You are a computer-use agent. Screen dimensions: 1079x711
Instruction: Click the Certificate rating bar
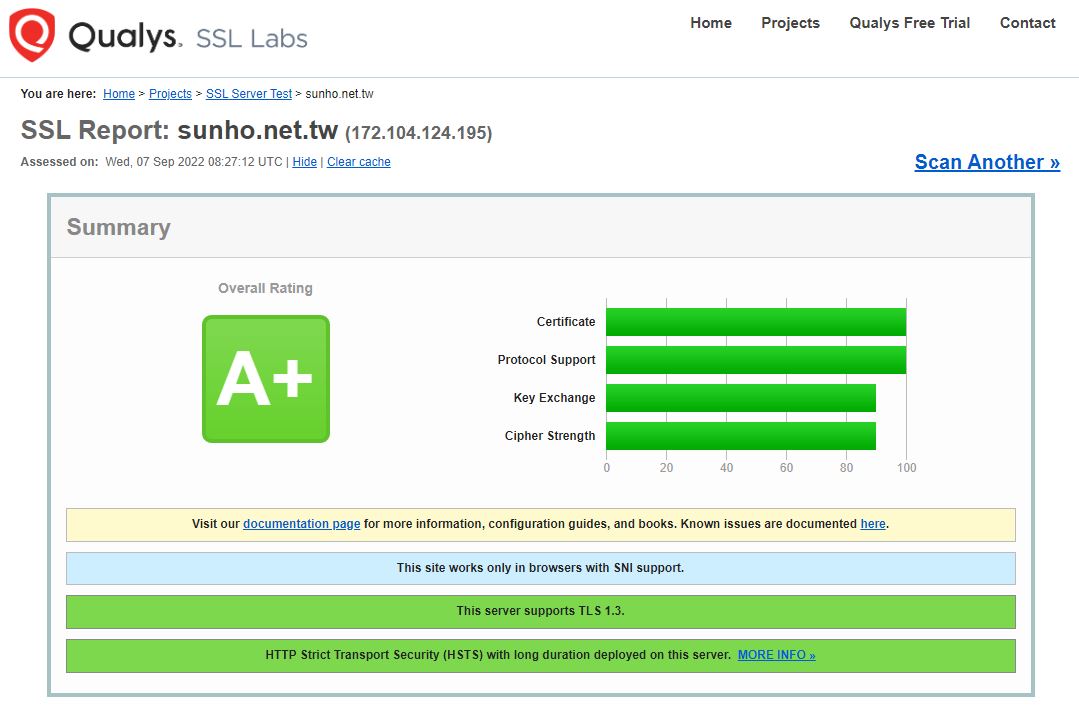click(755, 321)
